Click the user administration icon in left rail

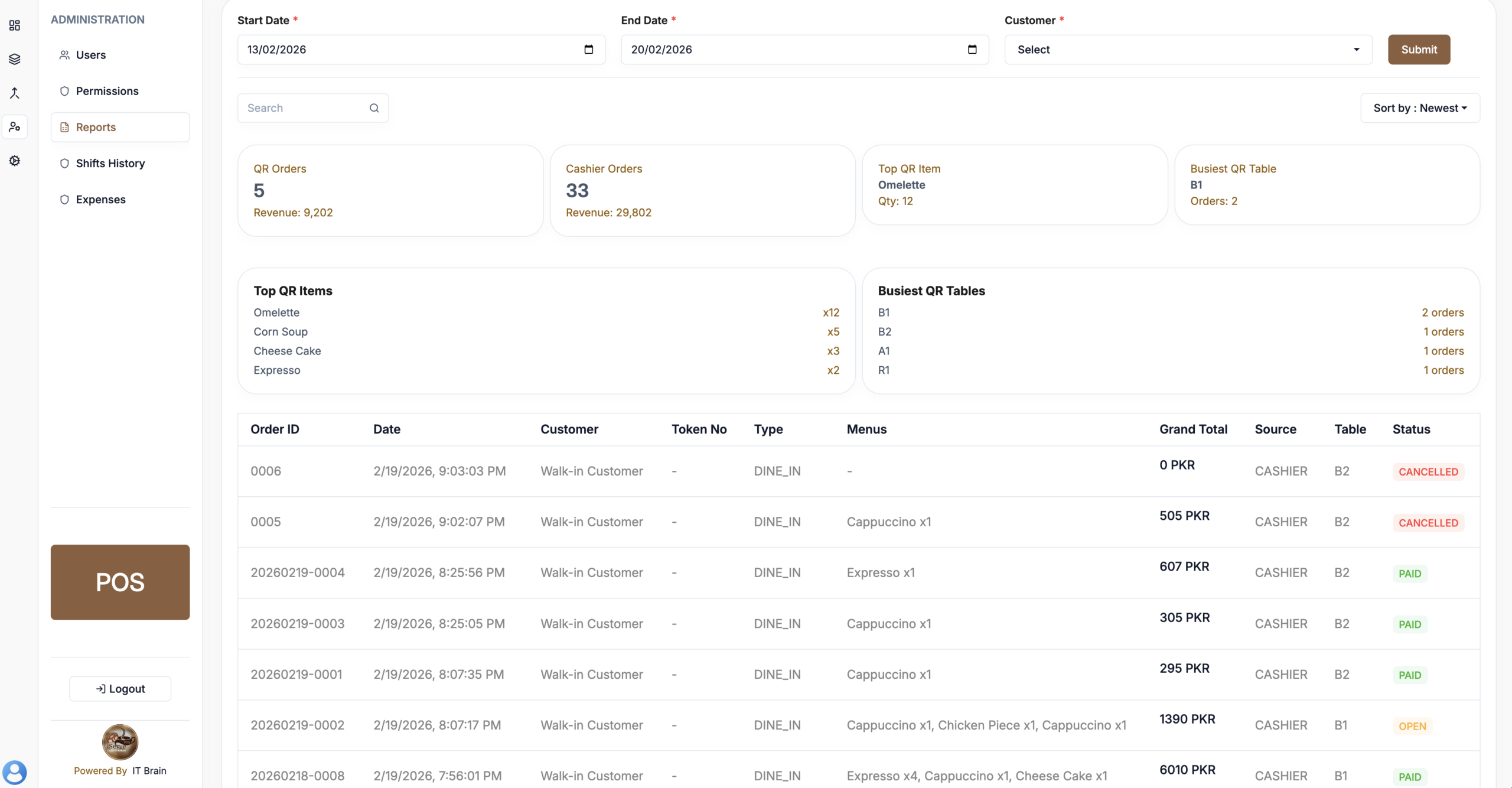click(x=15, y=127)
